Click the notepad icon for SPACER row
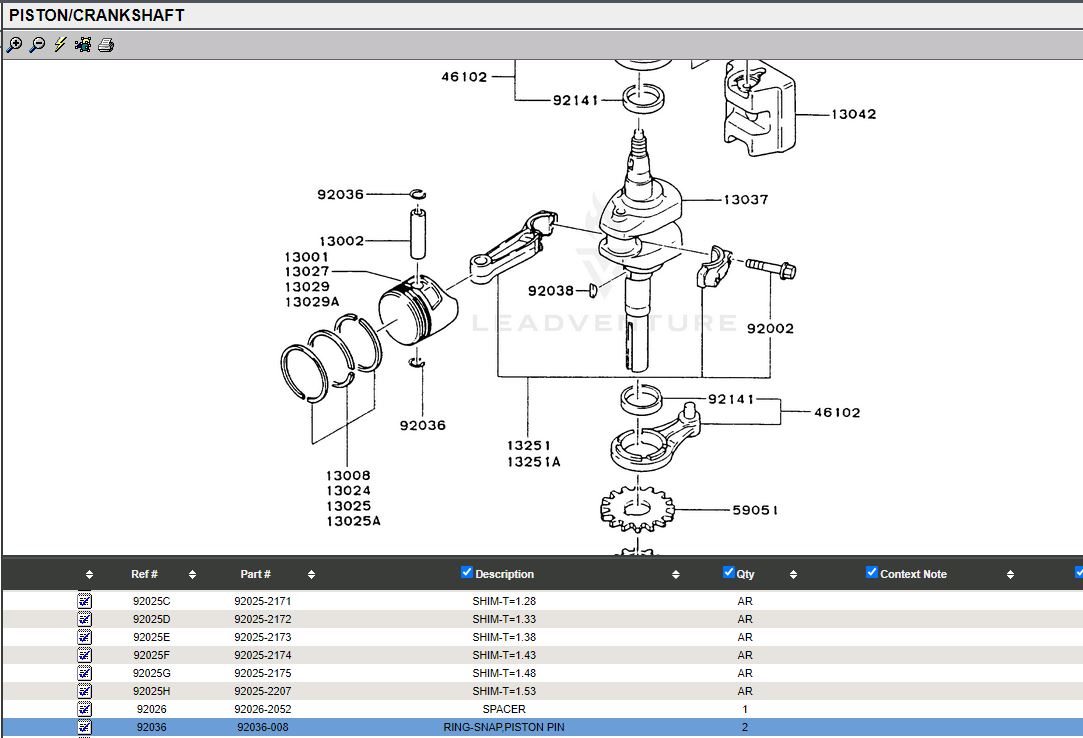 [x=85, y=709]
